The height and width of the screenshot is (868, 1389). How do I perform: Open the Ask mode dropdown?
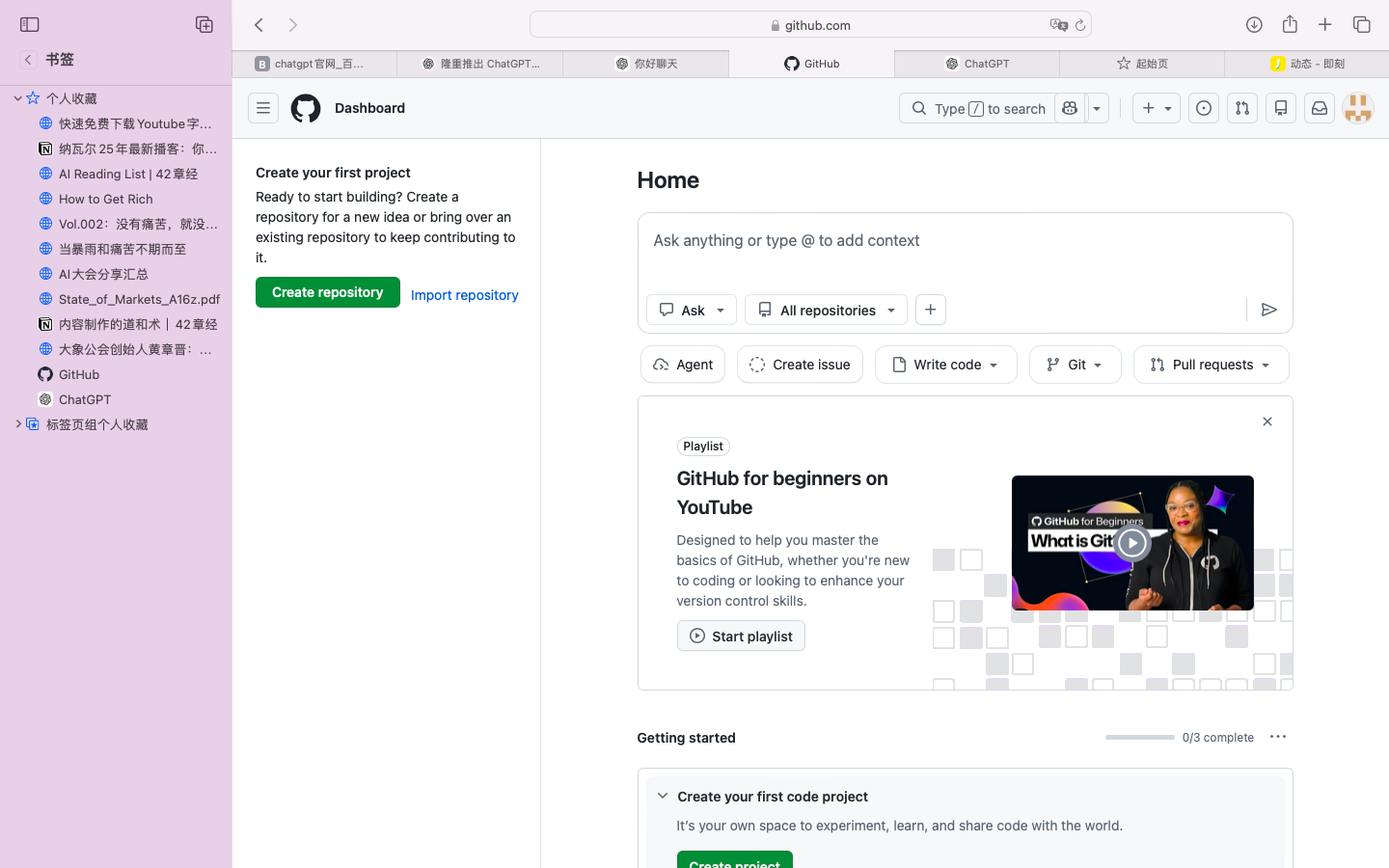pos(692,310)
